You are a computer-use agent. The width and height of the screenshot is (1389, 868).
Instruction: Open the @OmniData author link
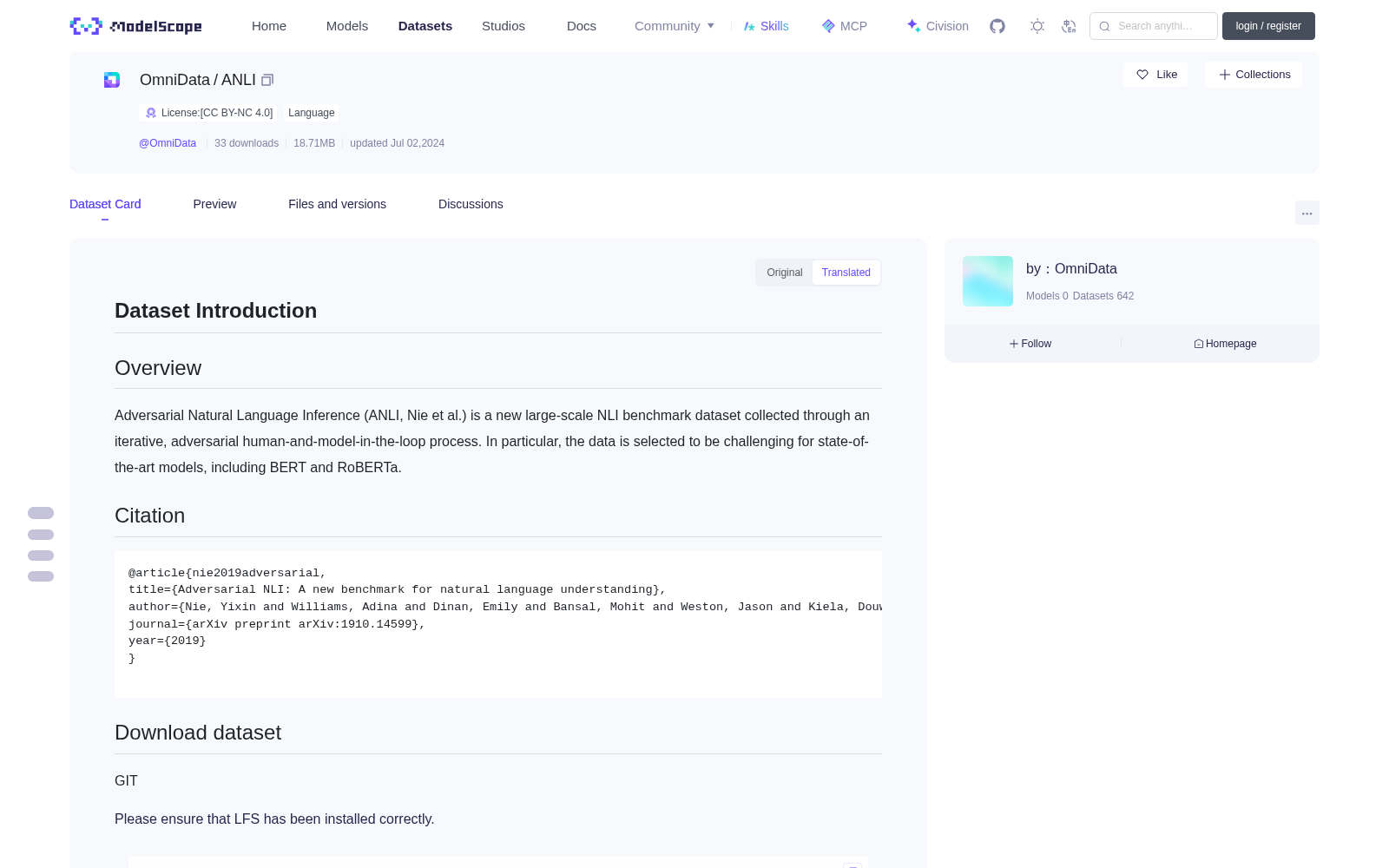click(x=168, y=143)
